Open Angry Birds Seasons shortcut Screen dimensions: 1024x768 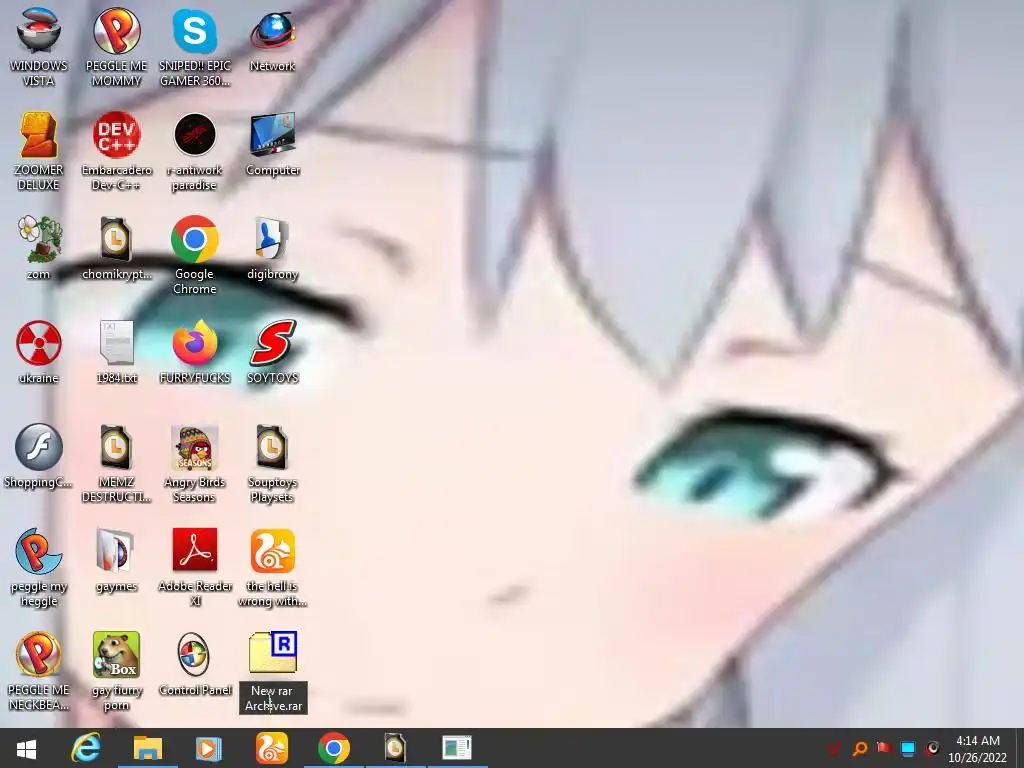[195, 462]
